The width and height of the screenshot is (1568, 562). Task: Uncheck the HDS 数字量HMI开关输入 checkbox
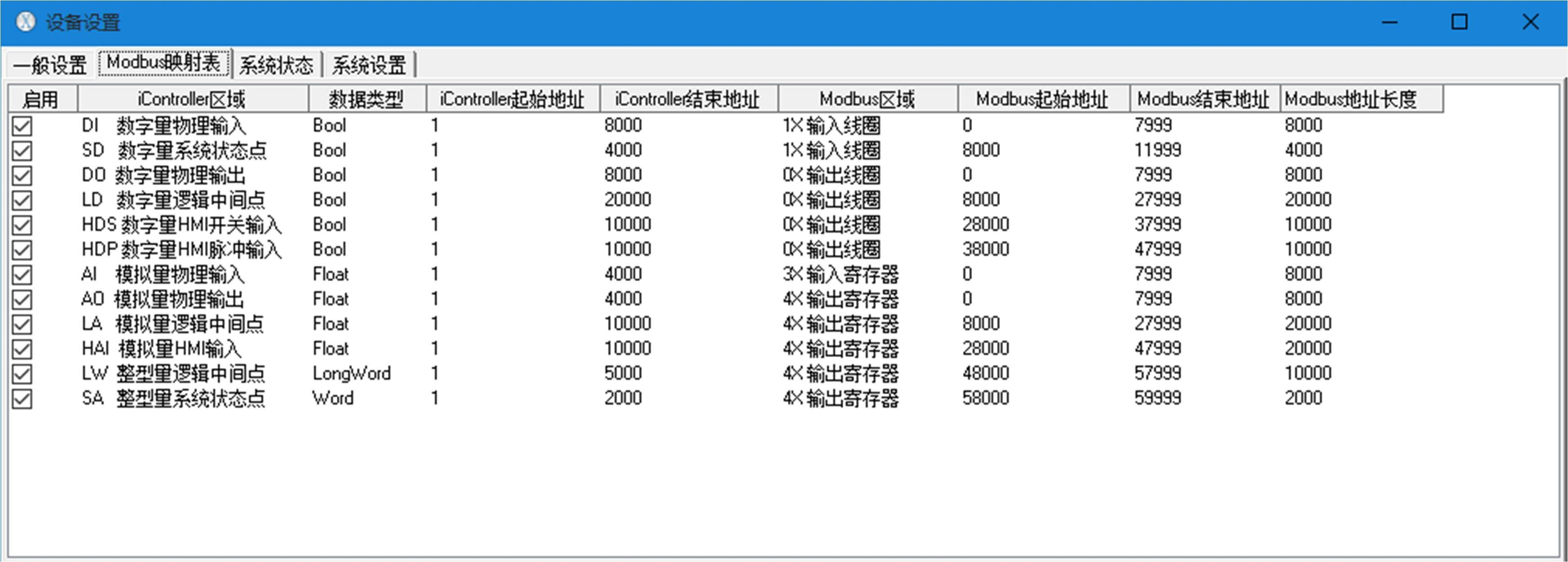pos(22,225)
